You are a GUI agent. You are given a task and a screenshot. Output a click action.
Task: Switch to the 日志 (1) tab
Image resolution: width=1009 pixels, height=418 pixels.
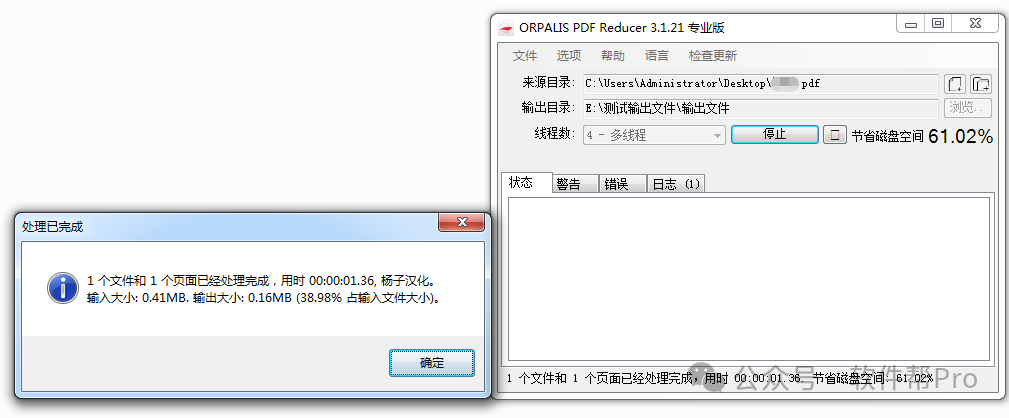tap(676, 184)
